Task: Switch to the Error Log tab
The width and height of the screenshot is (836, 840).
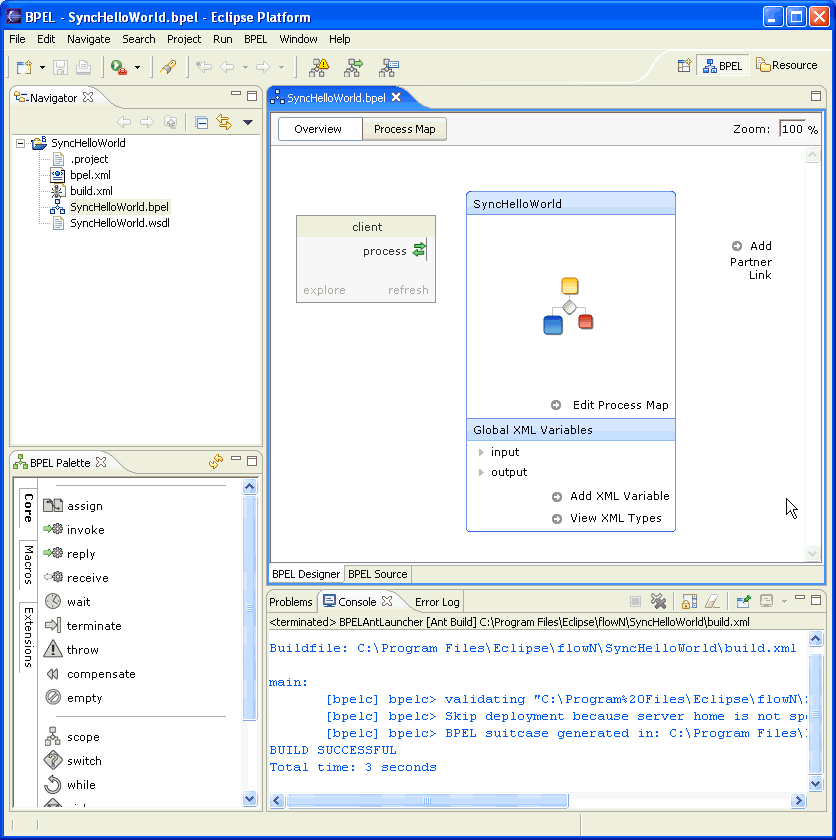Action: pyautogui.click(x=437, y=602)
